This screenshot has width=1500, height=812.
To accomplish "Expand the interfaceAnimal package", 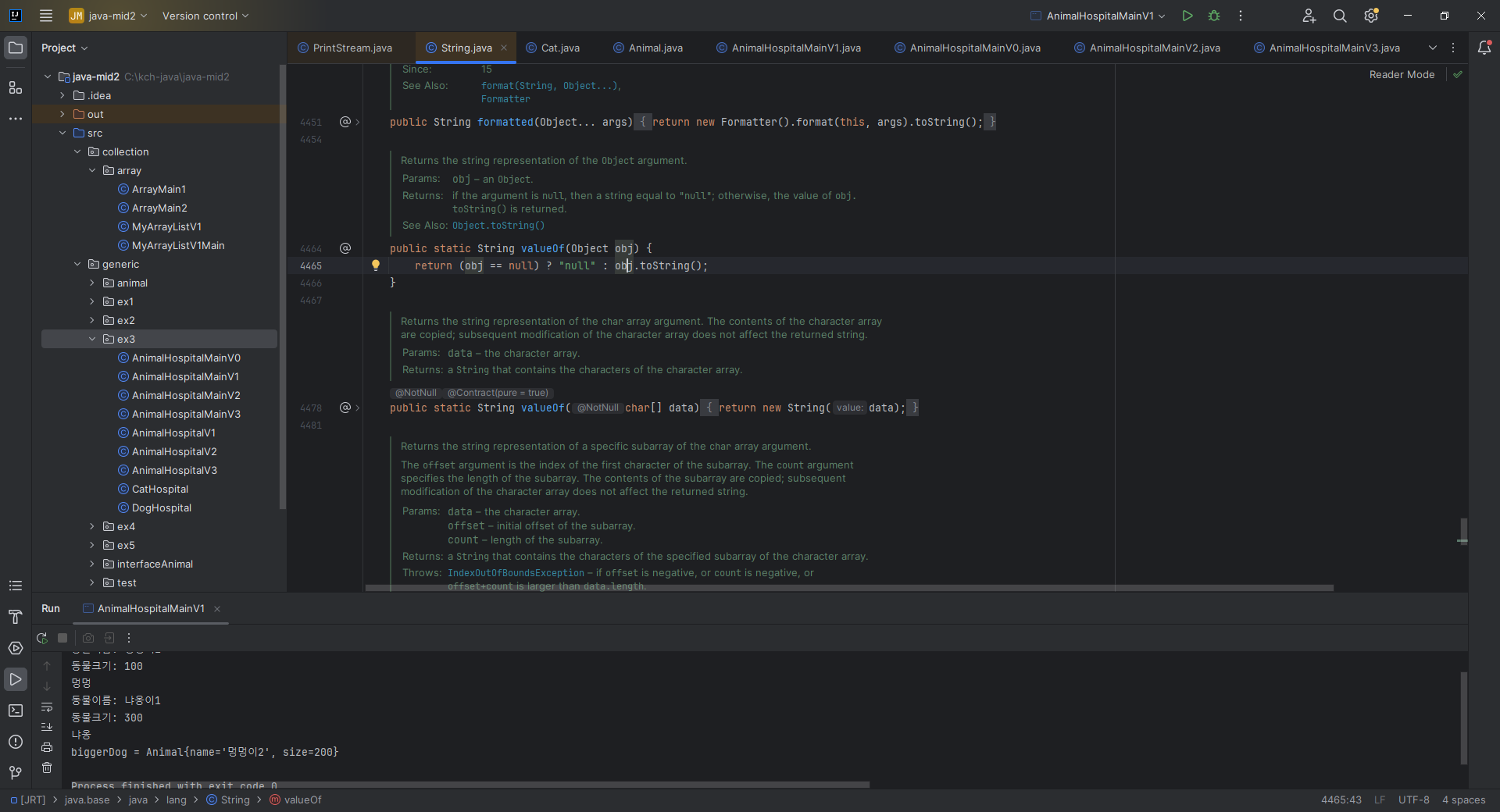I will 92,564.
